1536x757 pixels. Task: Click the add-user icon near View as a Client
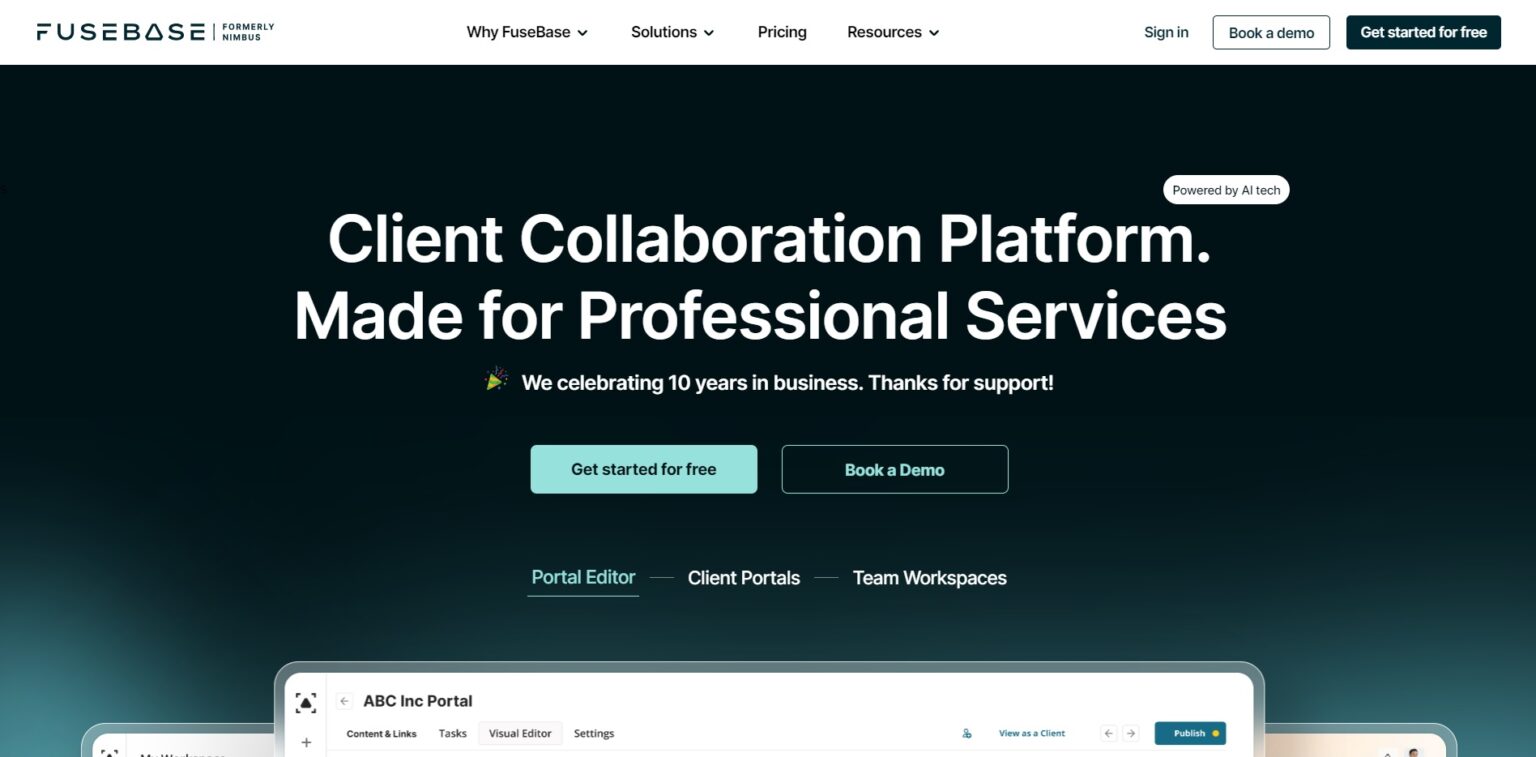tap(966, 733)
